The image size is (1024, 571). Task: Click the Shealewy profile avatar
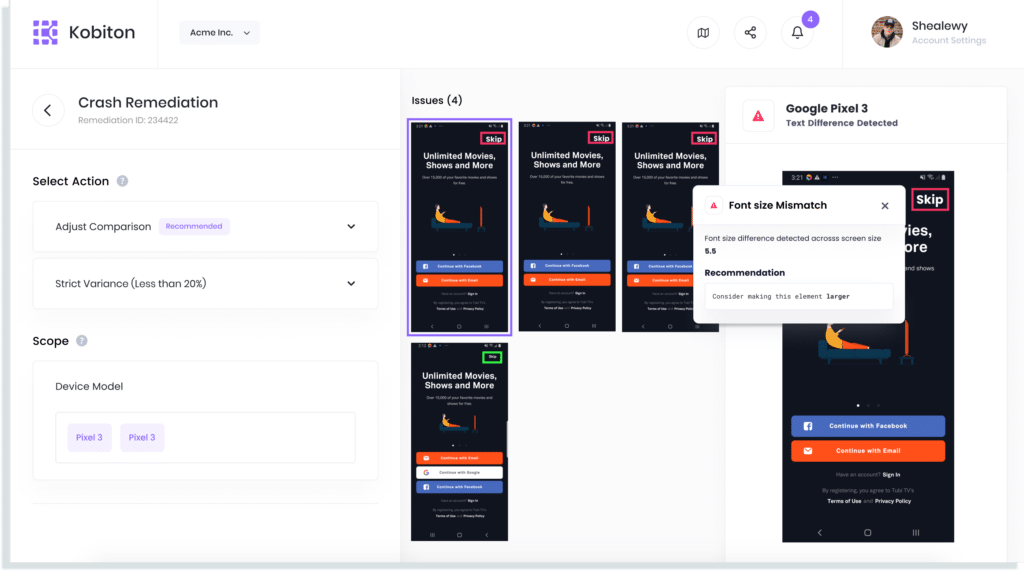coord(887,32)
